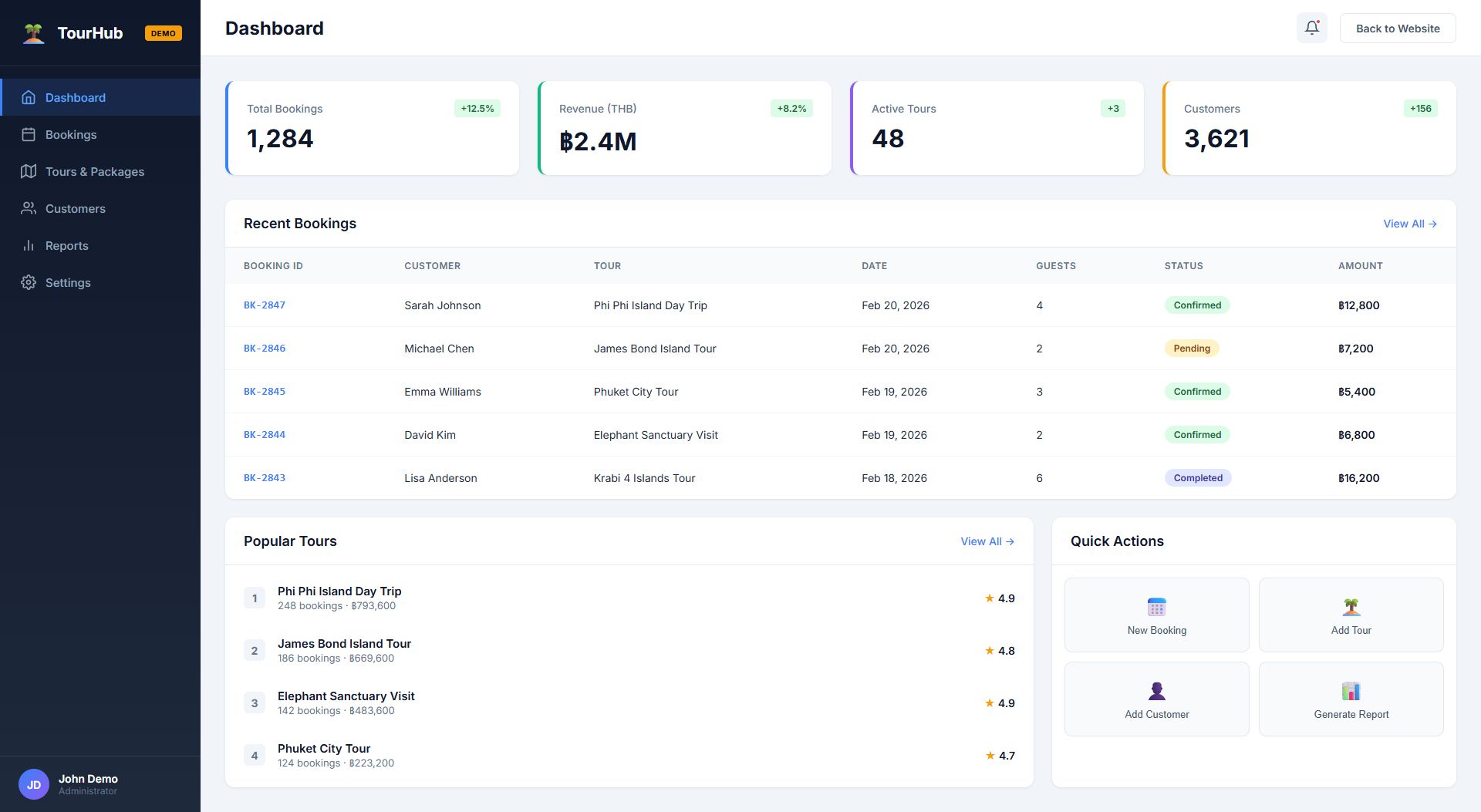
Task: Click the Add Customer quick action
Action: 1156,699
